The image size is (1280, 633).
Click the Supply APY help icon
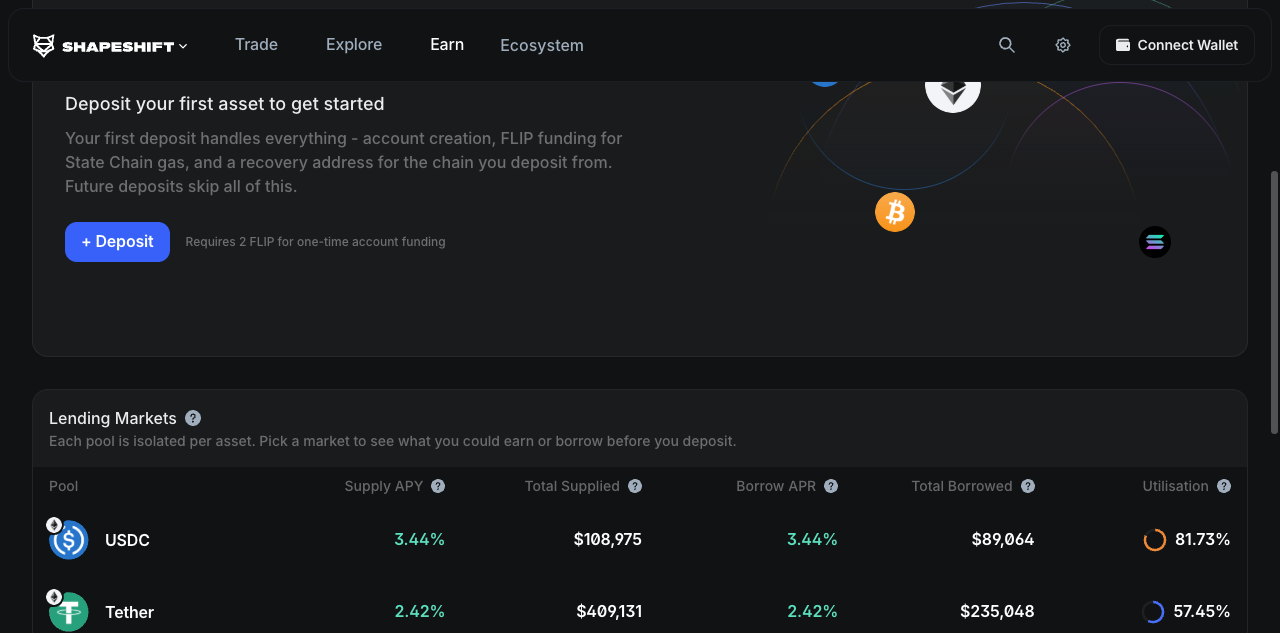438,486
